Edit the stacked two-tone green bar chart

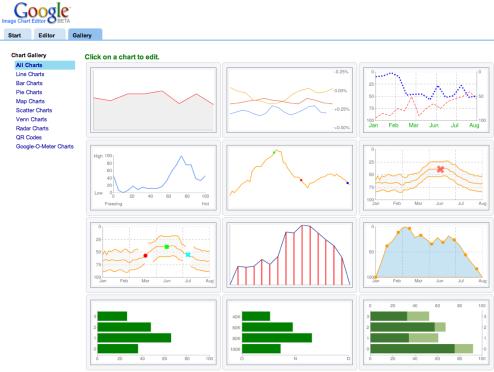(426, 332)
